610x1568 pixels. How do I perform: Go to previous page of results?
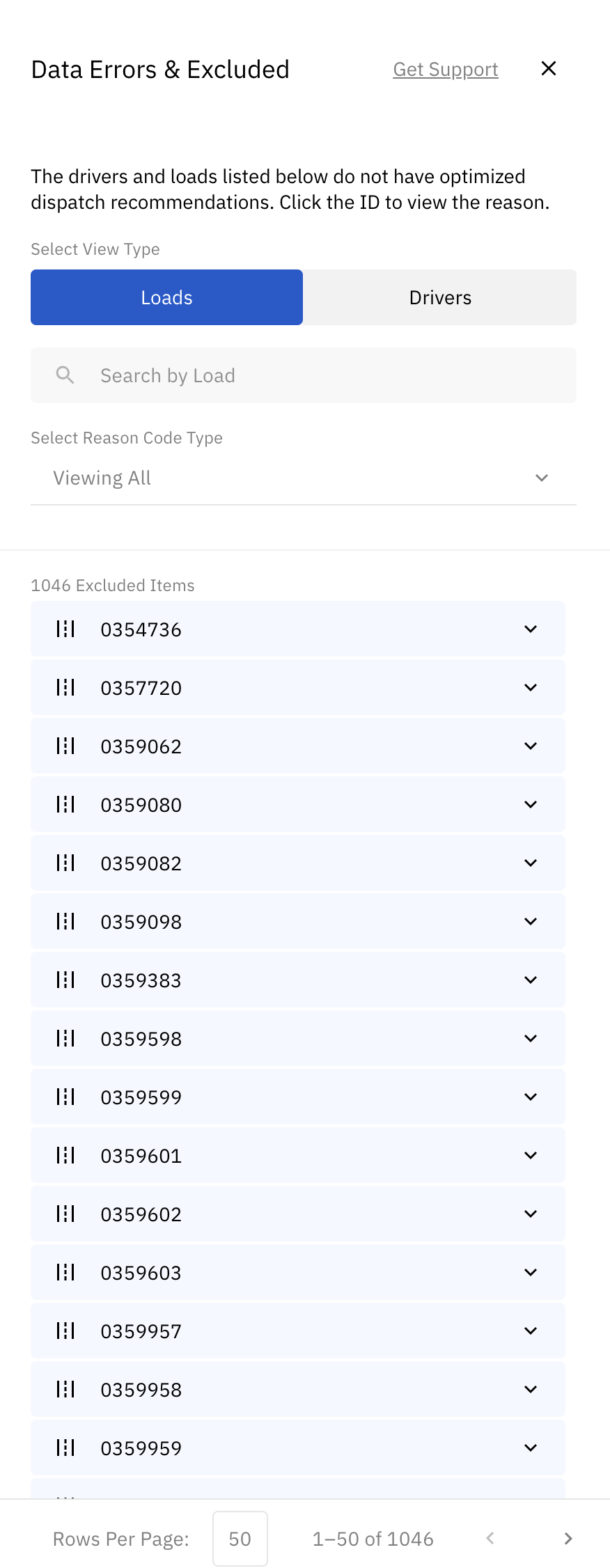[x=490, y=1539]
